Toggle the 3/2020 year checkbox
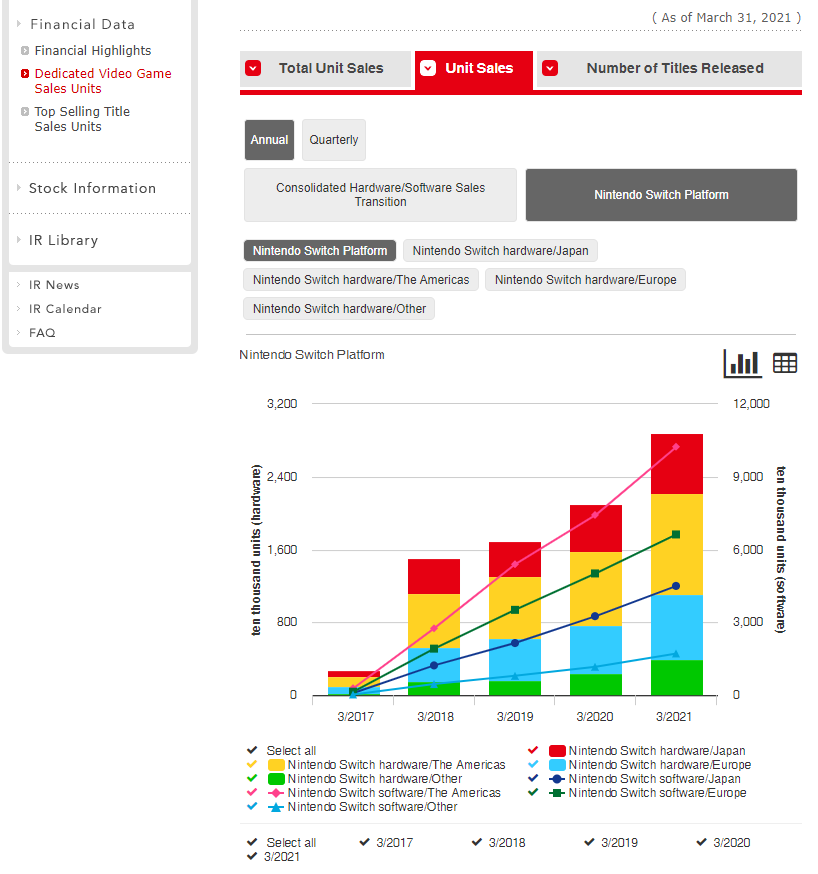 (702, 842)
